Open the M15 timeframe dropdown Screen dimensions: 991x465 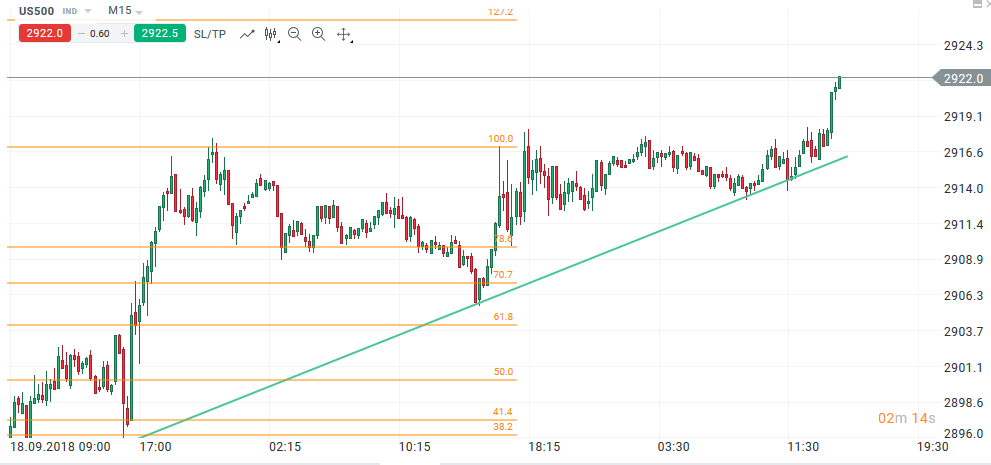pyautogui.click(x=126, y=10)
